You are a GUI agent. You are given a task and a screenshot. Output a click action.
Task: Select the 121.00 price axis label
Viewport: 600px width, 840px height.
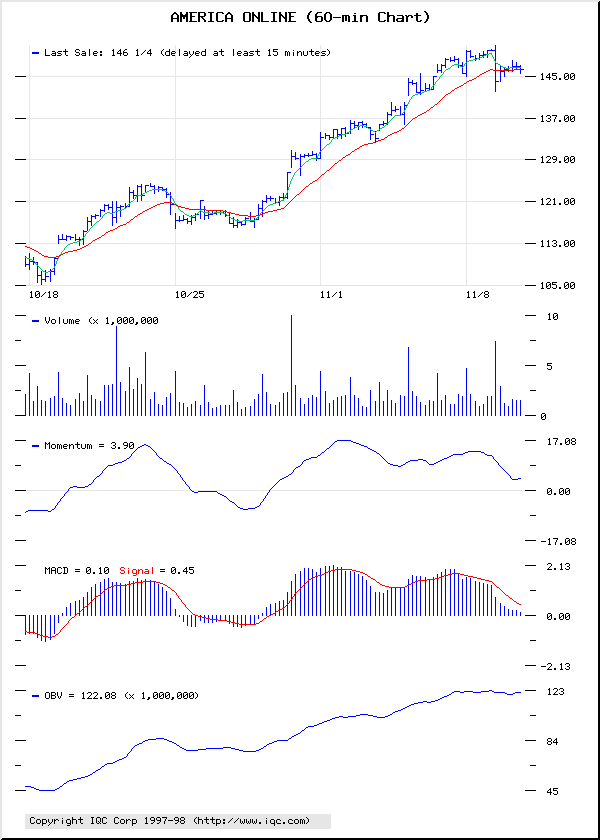click(557, 201)
